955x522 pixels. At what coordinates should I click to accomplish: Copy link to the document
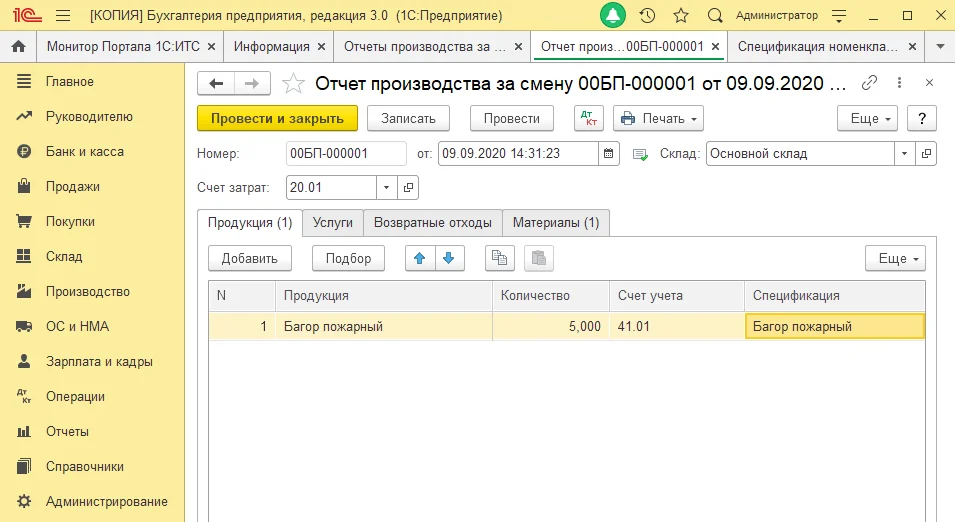tap(869, 83)
